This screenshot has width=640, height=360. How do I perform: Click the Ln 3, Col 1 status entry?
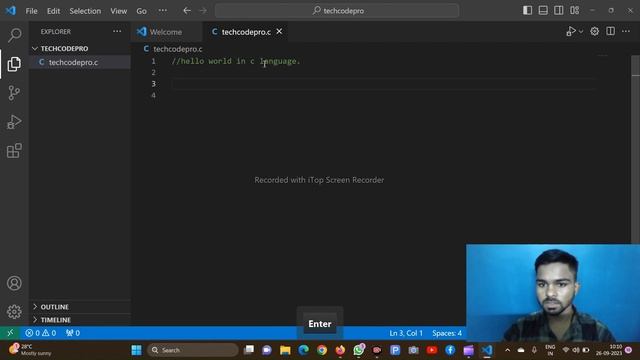coord(406,333)
